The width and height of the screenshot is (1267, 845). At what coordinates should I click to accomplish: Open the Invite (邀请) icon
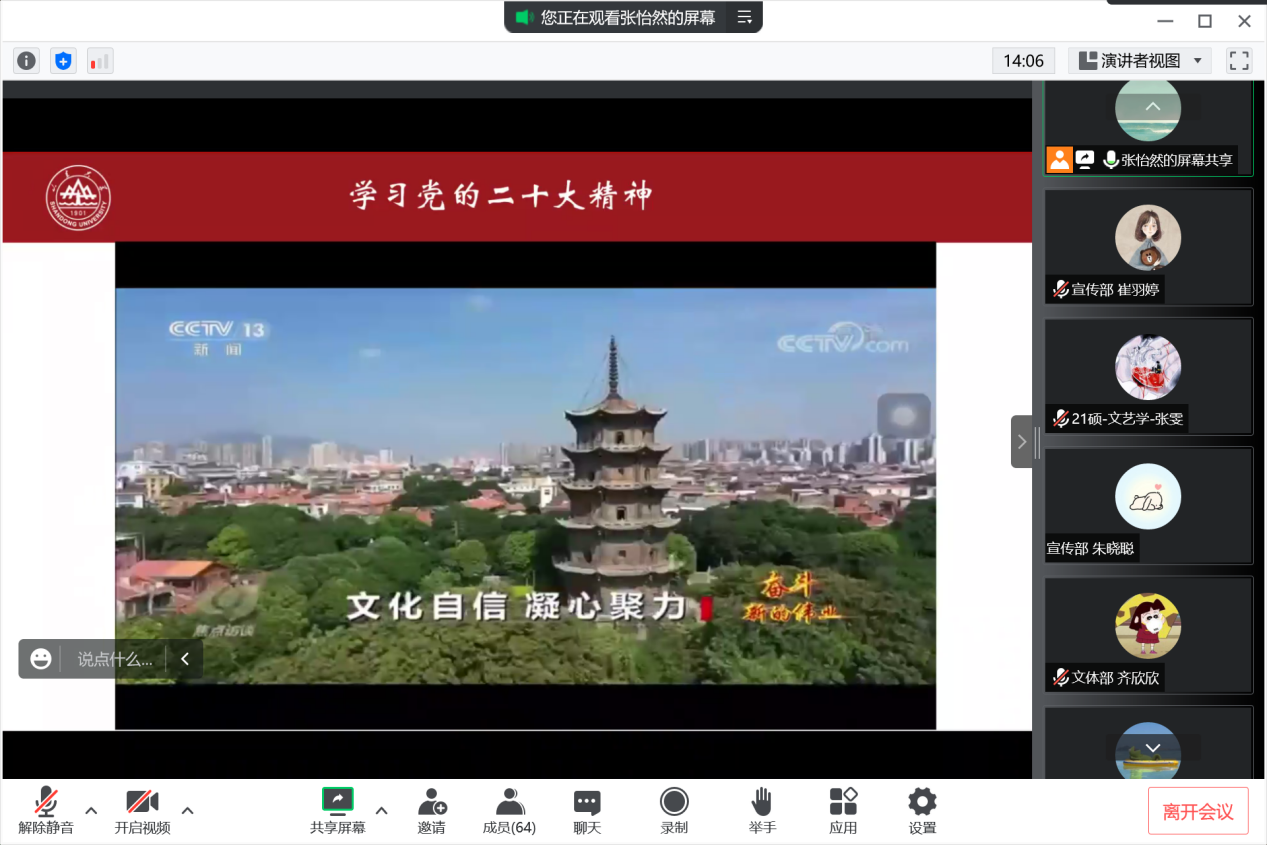(432, 810)
